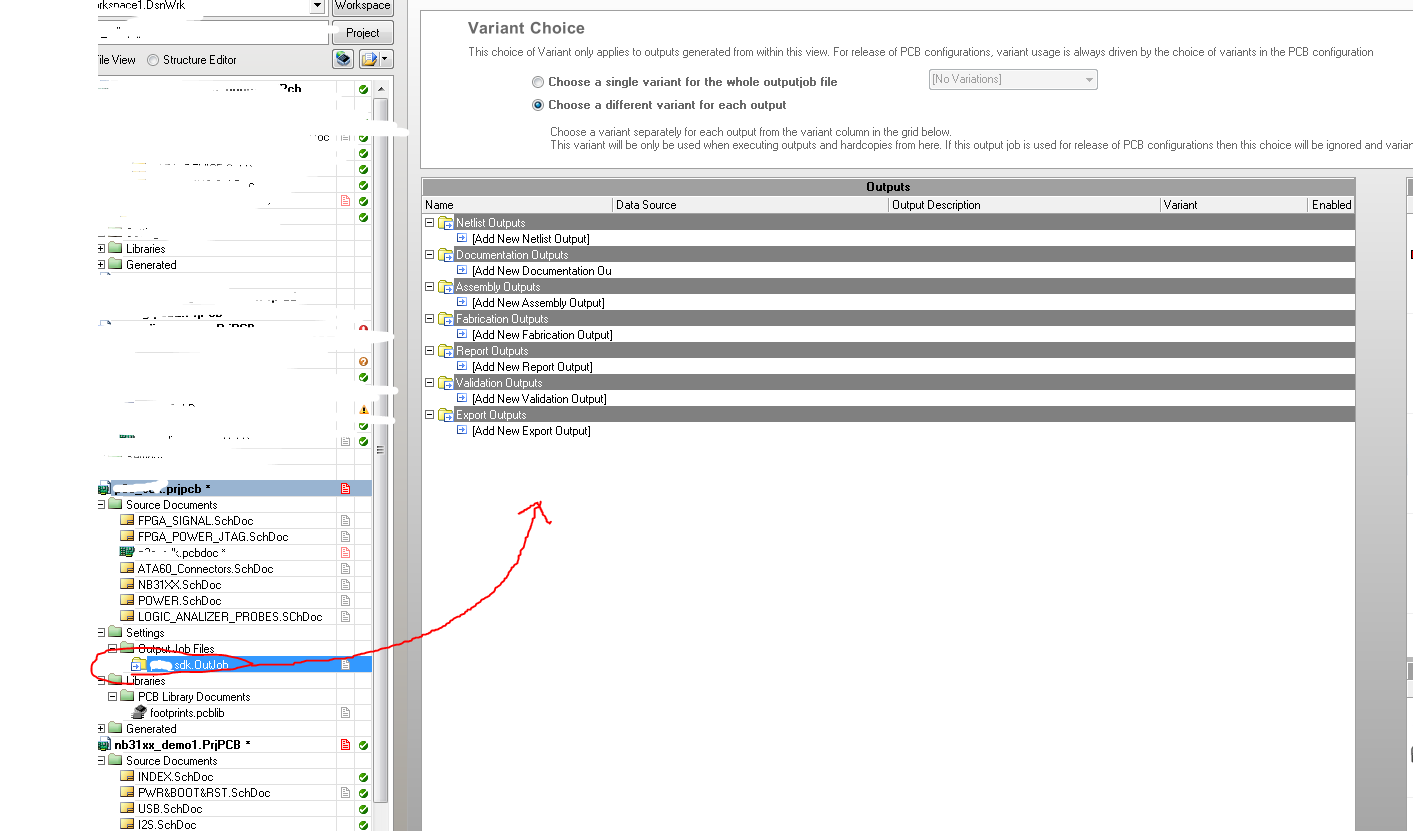Click the Workspace button

[362, 7]
